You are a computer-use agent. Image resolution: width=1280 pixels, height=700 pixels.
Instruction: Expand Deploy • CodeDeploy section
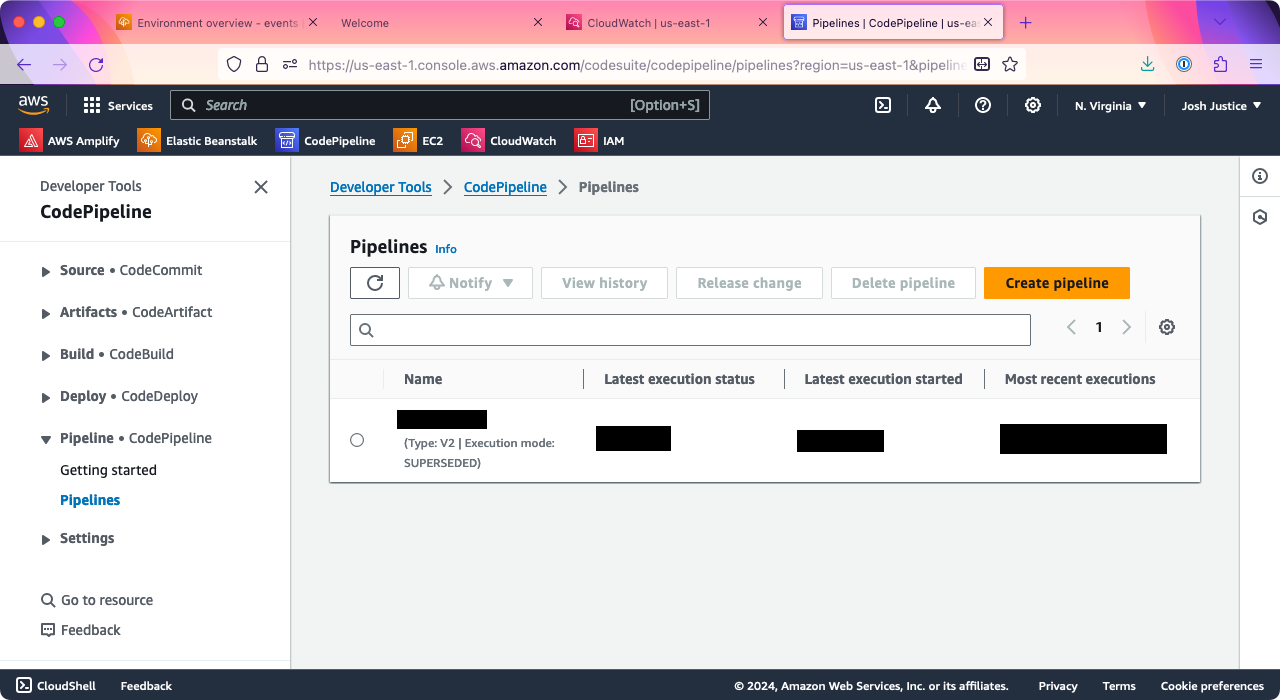pyautogui.click(x=46, y=397)
